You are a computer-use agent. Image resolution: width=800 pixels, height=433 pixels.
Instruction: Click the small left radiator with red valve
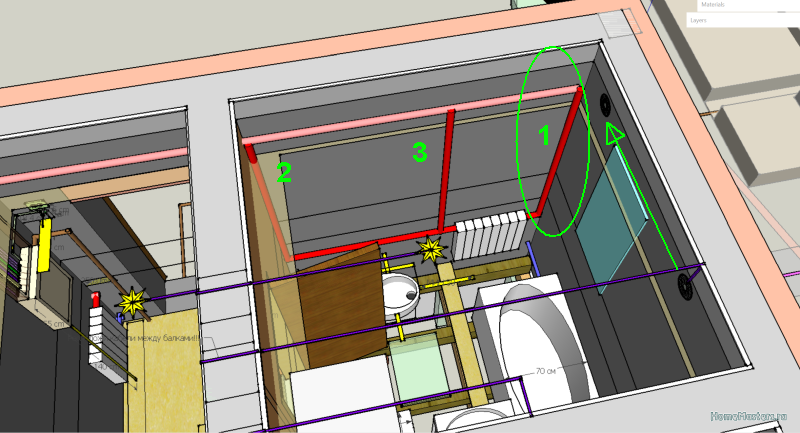[96, 322]
